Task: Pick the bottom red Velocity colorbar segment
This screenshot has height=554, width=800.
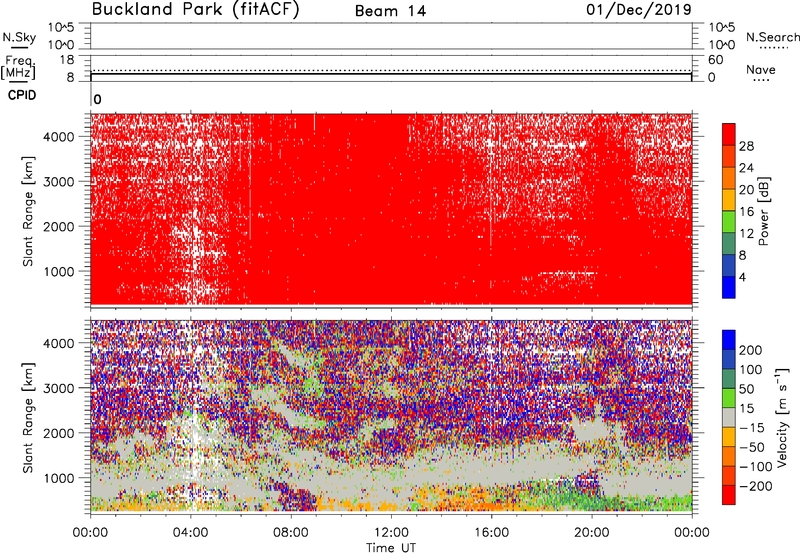Action: tap(729, 495)
